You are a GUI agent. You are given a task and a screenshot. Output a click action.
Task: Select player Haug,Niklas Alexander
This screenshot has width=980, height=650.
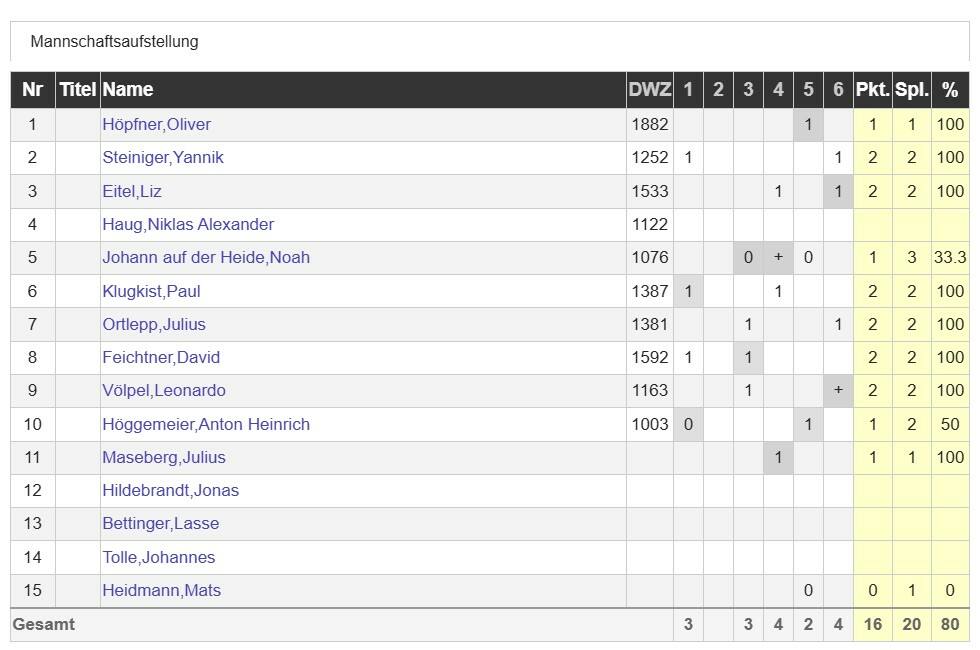tap(187, 224)
